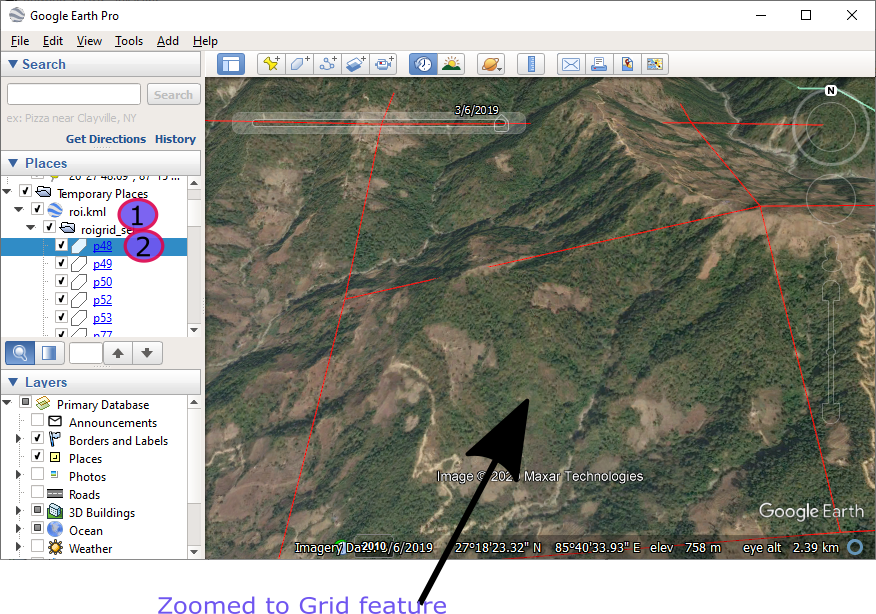The height and width of the screenshot is (614, 876).
Task: Select the Add Polygon tool
Action: pyautogui.click(x=299, y=64)
